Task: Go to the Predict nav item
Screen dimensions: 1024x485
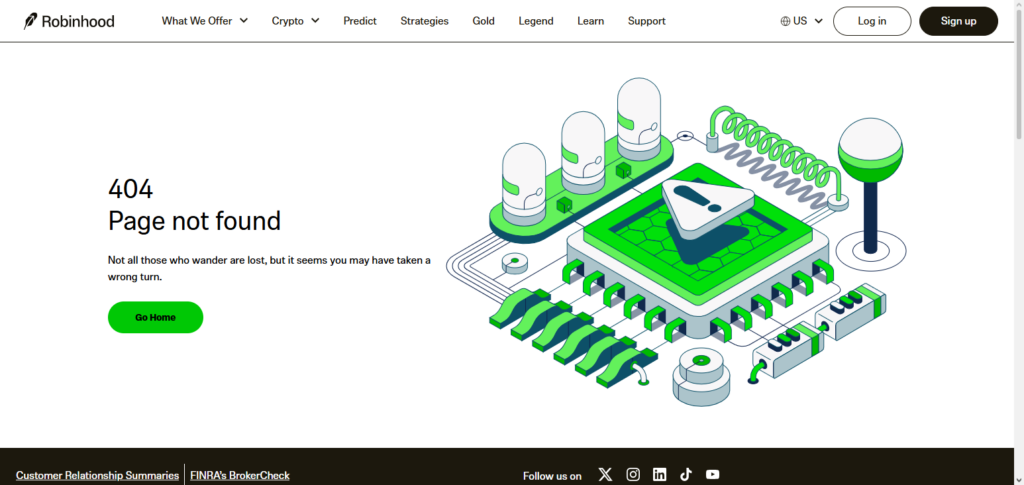Action: click(360, 21)
